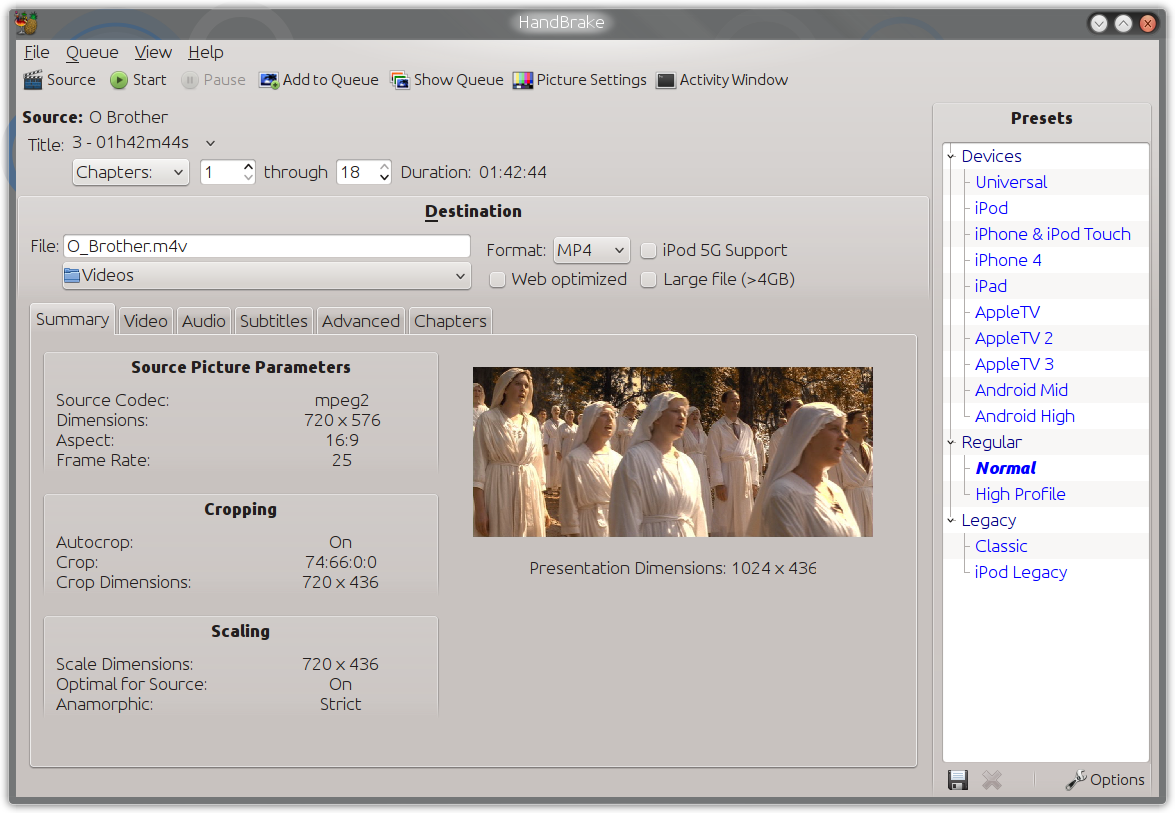
Task: Click the Picture Settings label
Action: (591, 80)
